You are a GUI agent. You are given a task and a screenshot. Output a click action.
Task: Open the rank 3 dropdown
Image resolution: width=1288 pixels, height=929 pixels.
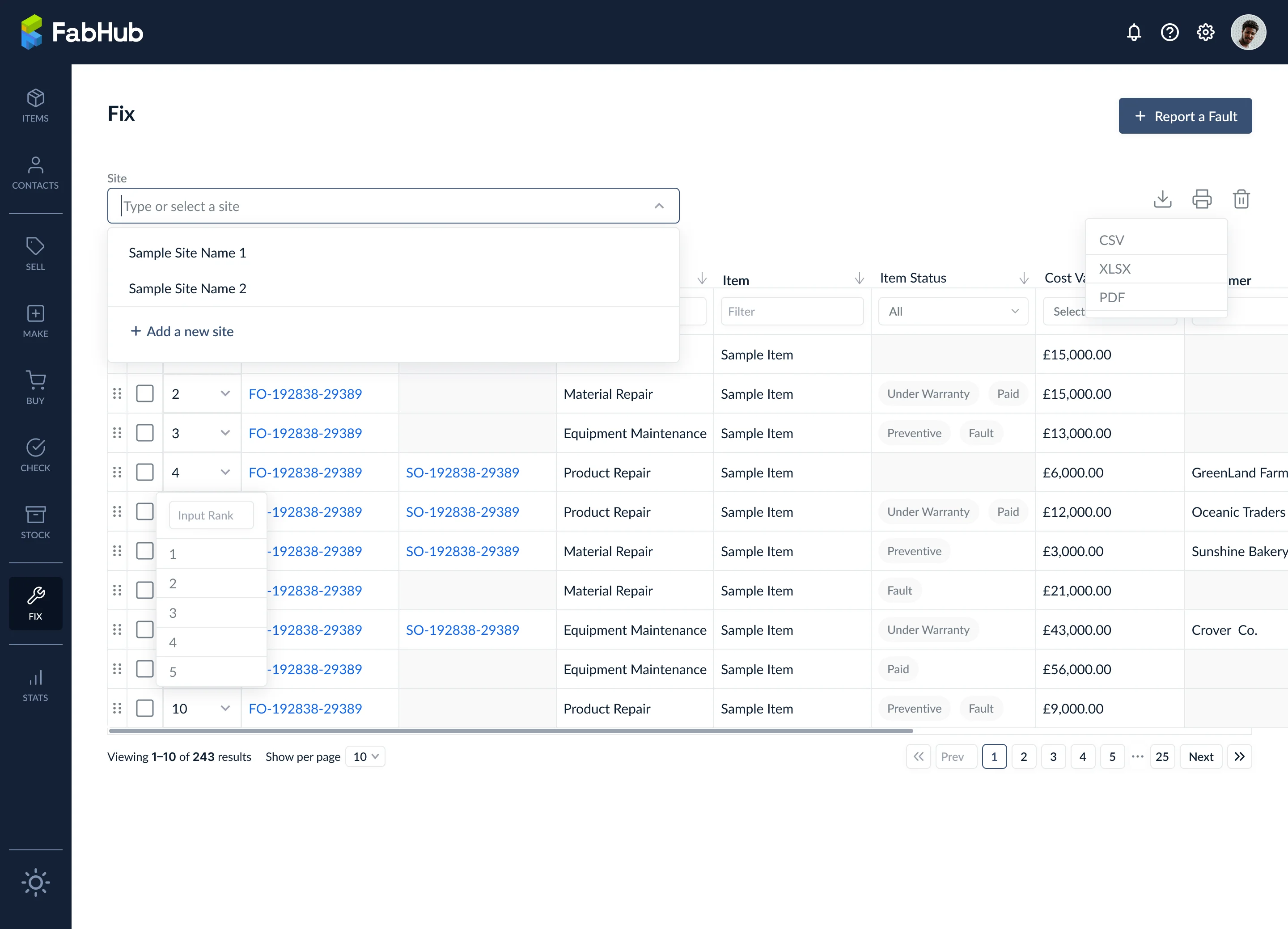pyautogui.click(x=202, y=433)
